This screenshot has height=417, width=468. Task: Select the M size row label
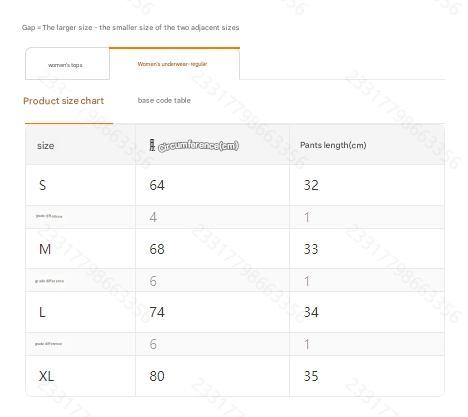click(45, 249)
